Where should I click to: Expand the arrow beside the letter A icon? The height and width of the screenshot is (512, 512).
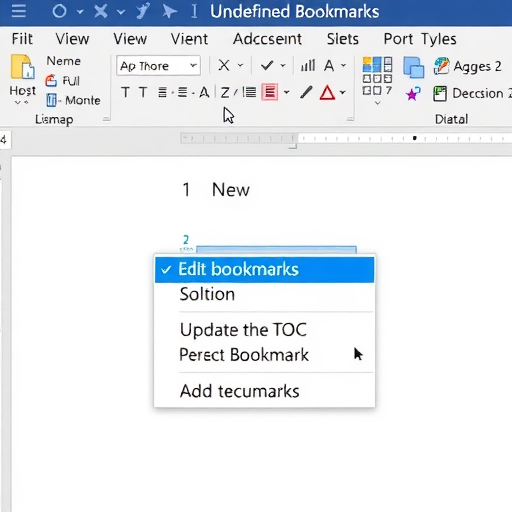click(343, 65)
